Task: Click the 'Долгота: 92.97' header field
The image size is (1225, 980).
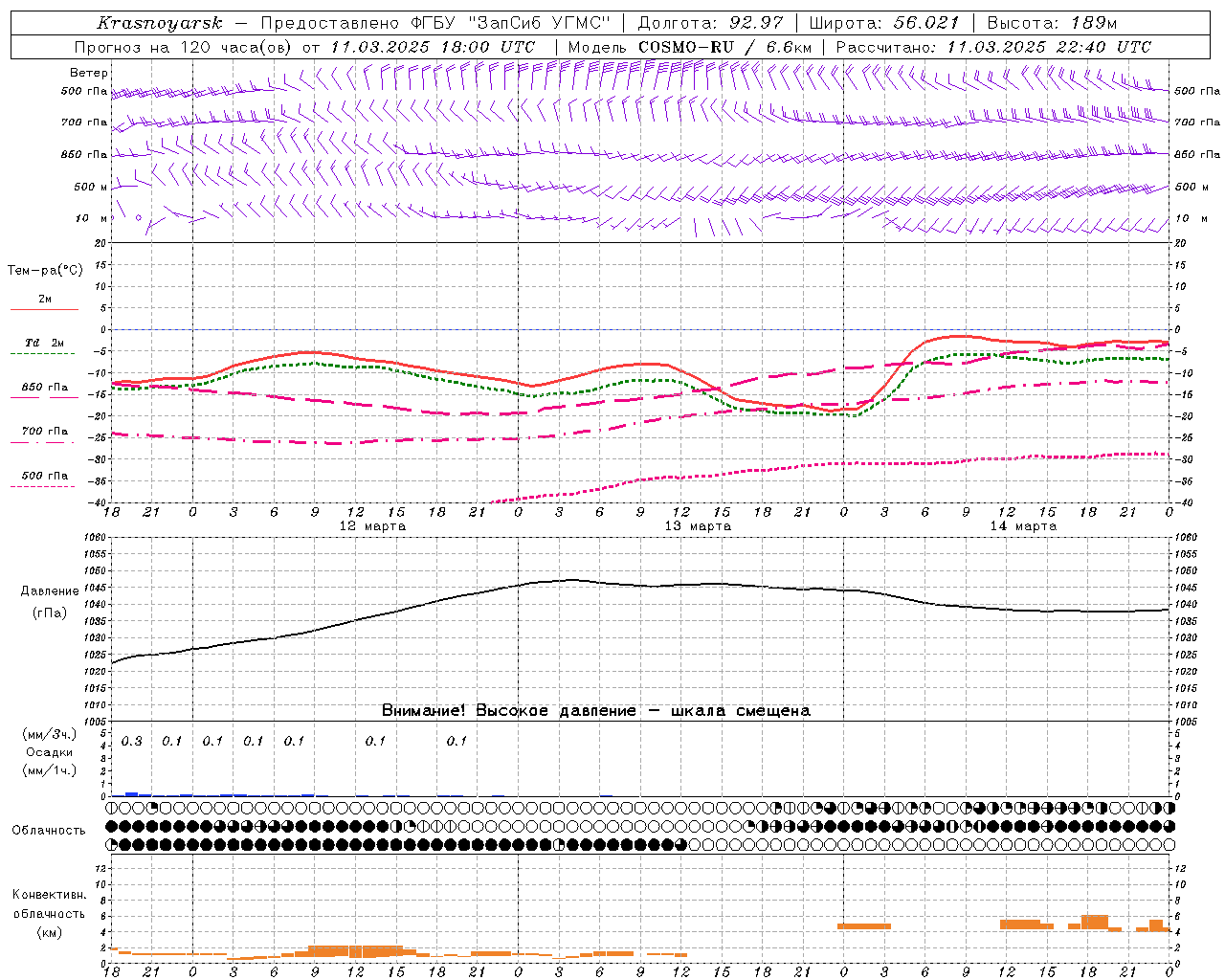Action: 710,23
